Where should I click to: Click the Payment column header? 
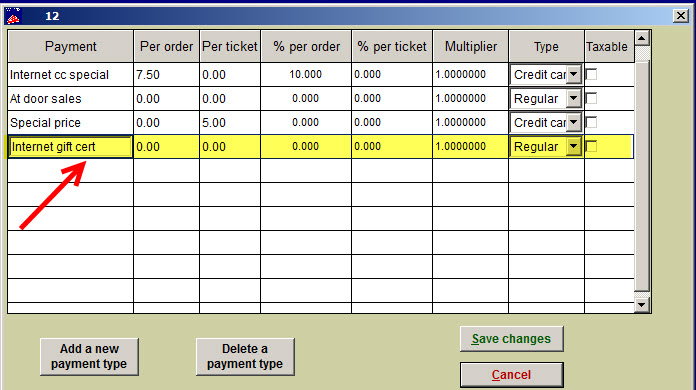click(71, 46)
